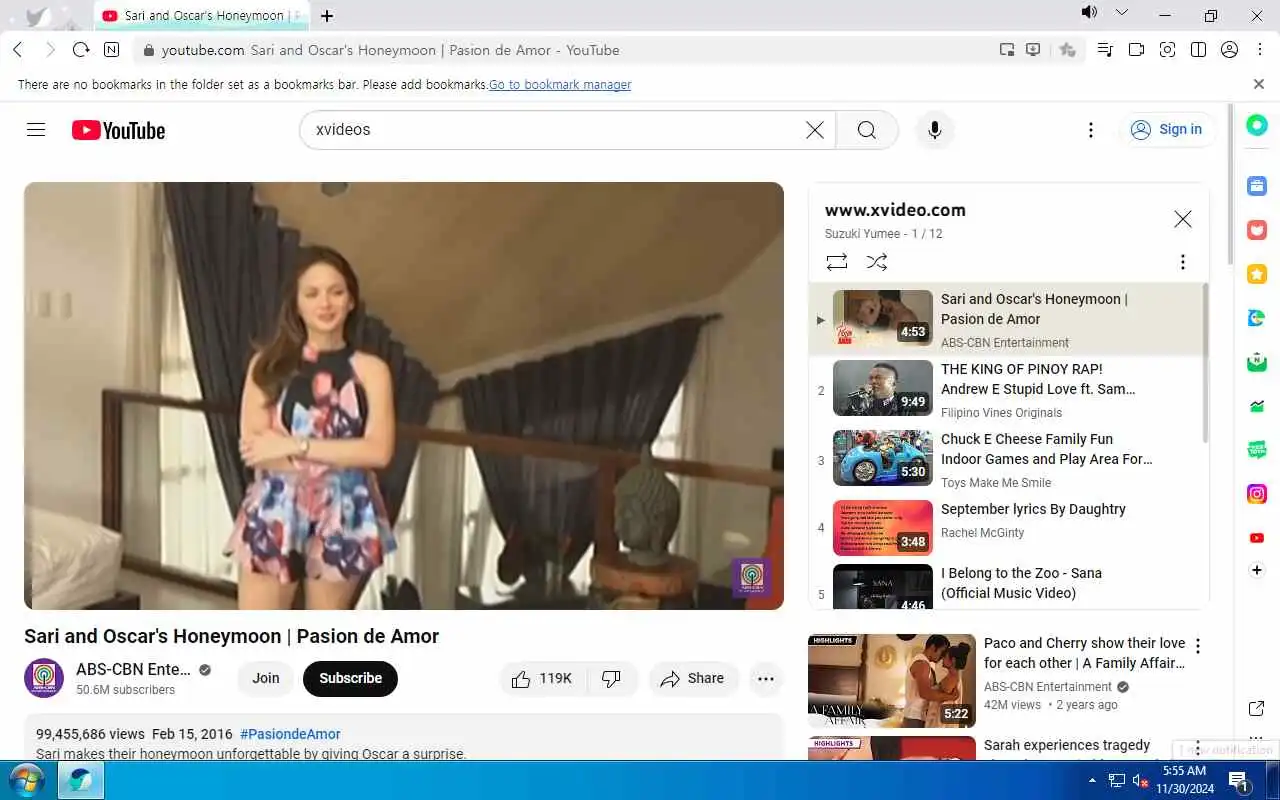Sign in to YouTube
The image size is (1280, 800).
tap(1167, 130)
